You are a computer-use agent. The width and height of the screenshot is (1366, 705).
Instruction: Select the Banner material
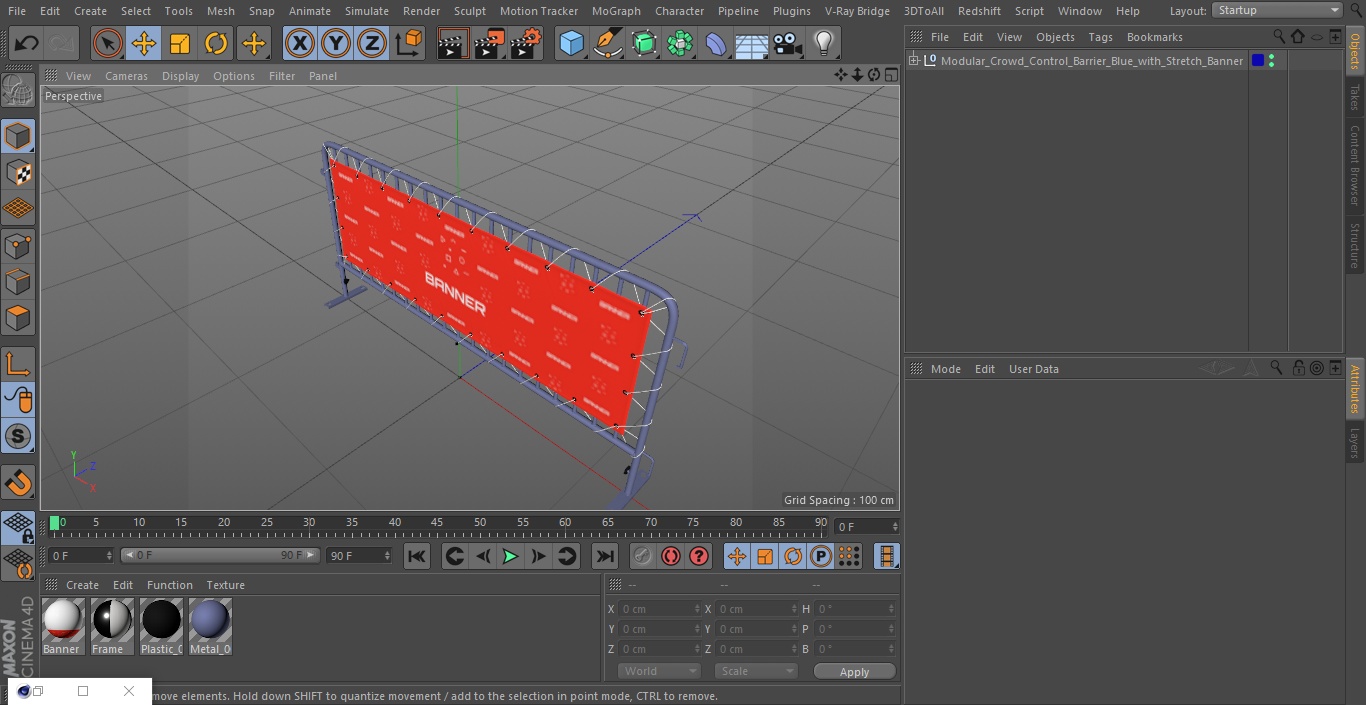tap(63, 627)
